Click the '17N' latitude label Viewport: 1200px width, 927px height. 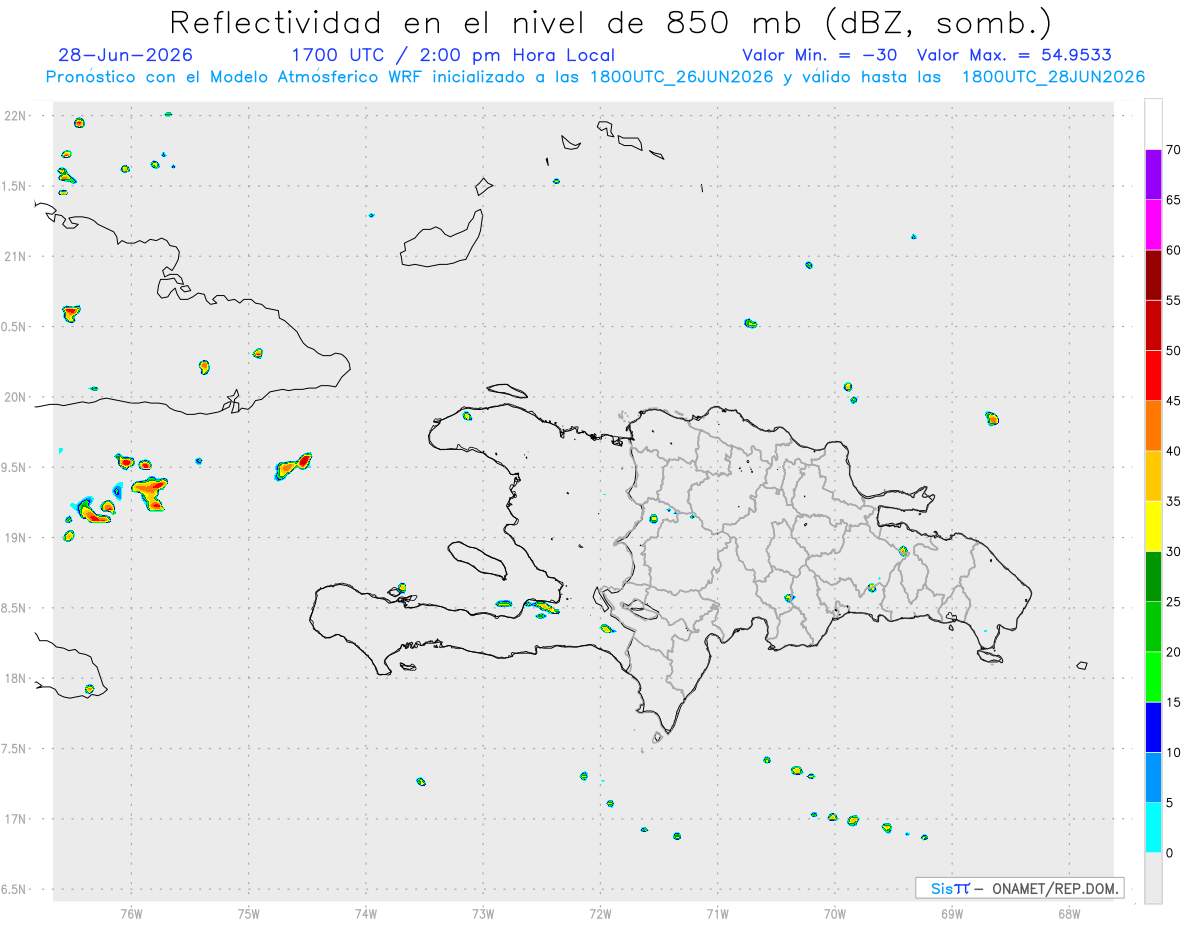point(16,819)
